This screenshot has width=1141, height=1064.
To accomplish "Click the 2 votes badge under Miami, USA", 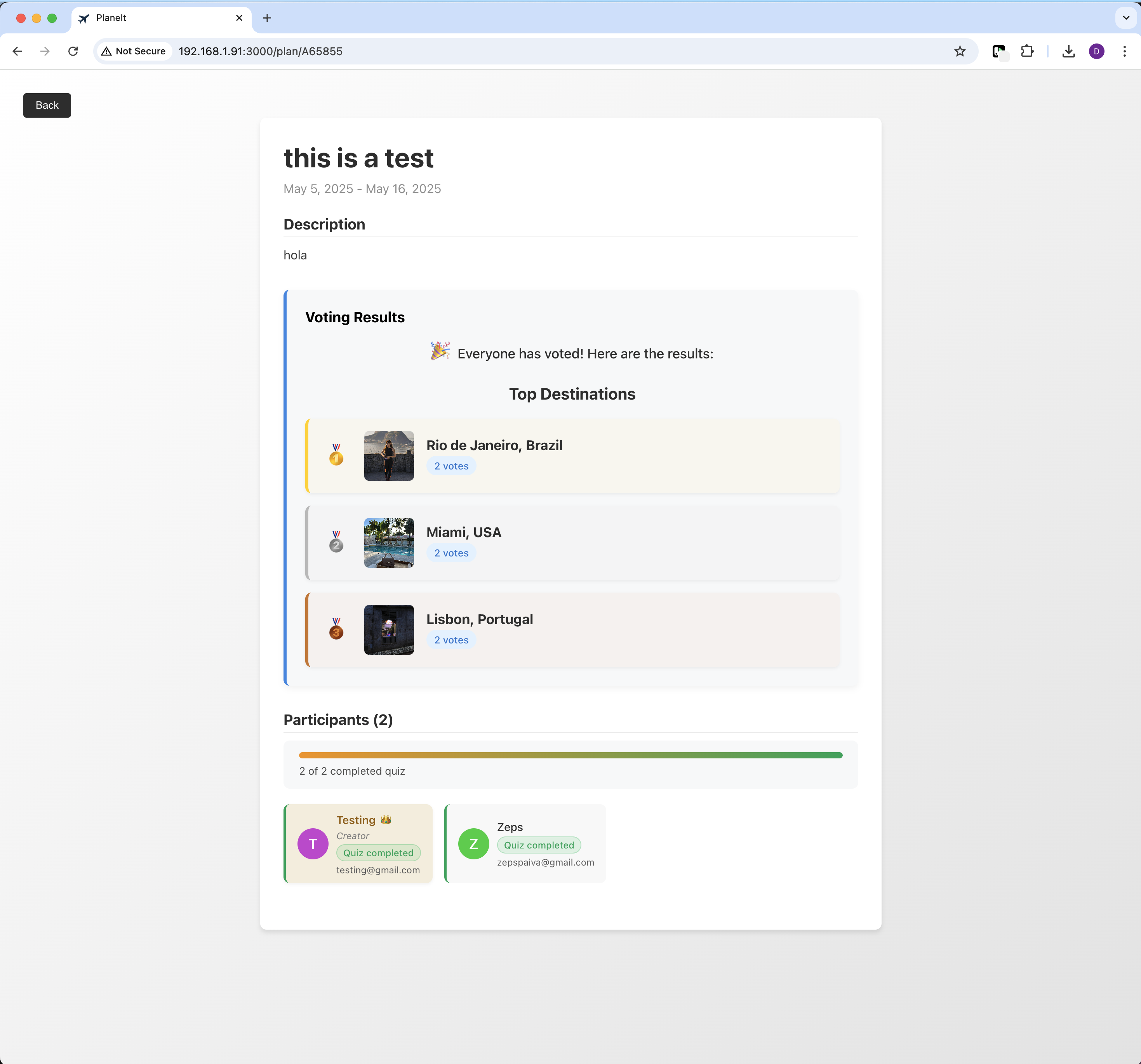I will point(451,553).
